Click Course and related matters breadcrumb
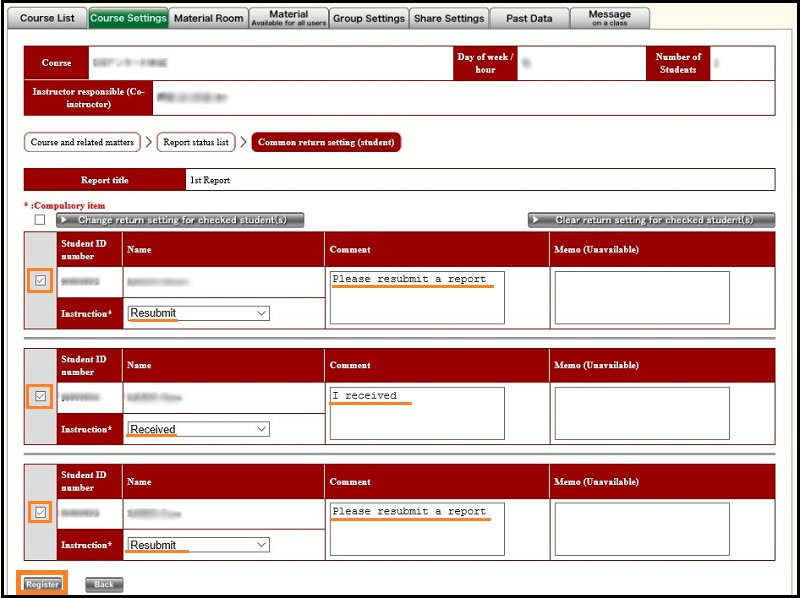Viewport: 800px width, 598px height. click(82, 143)
